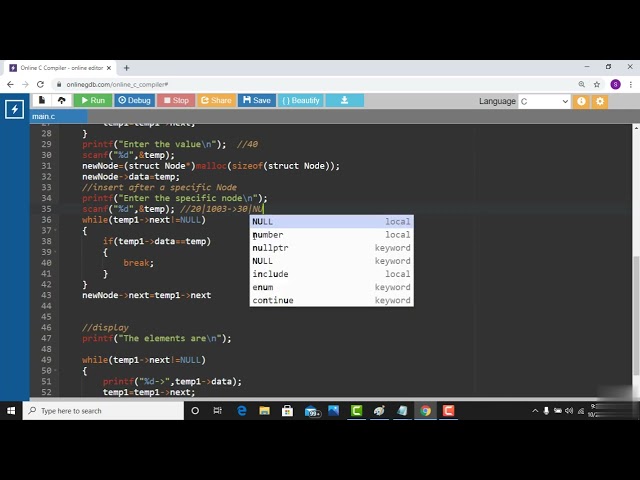Launch Microsoft Edge from the taskbar
Image resolution: width=640 pixels, height=480 pixels.
242,411
